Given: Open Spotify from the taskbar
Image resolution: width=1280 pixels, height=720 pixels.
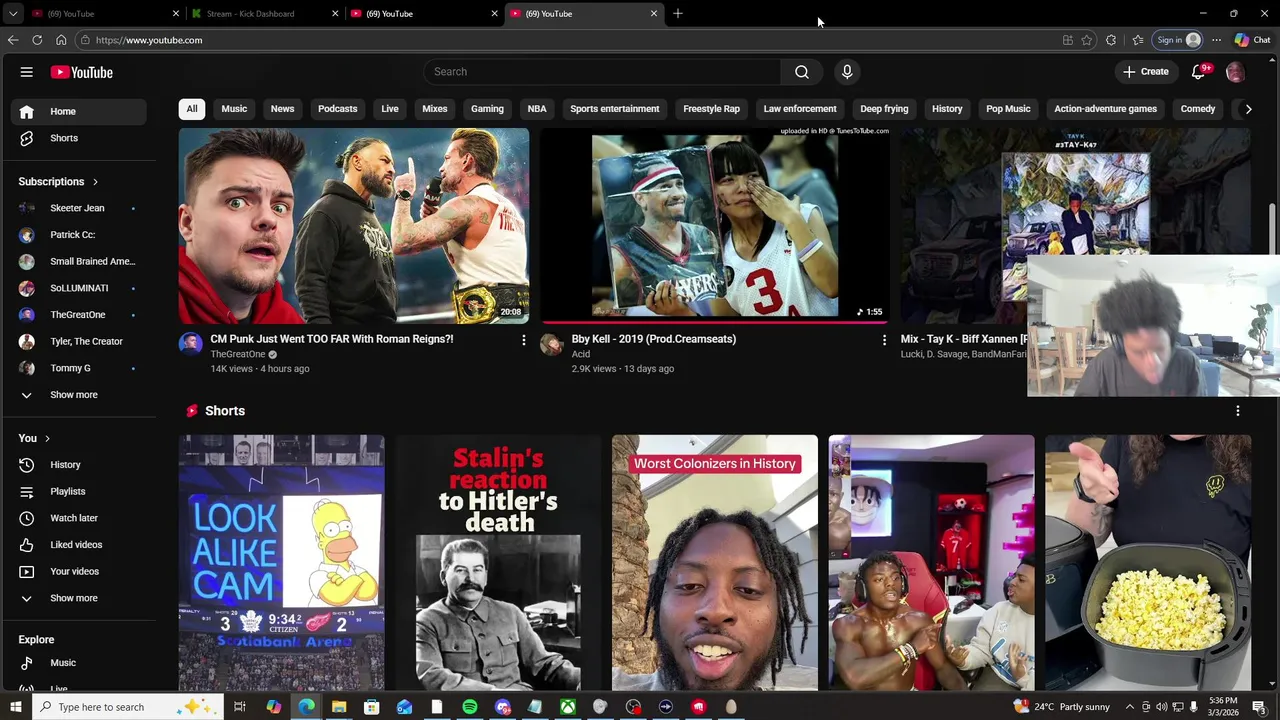Looking at the screenshot, I should tap(470, 707).
